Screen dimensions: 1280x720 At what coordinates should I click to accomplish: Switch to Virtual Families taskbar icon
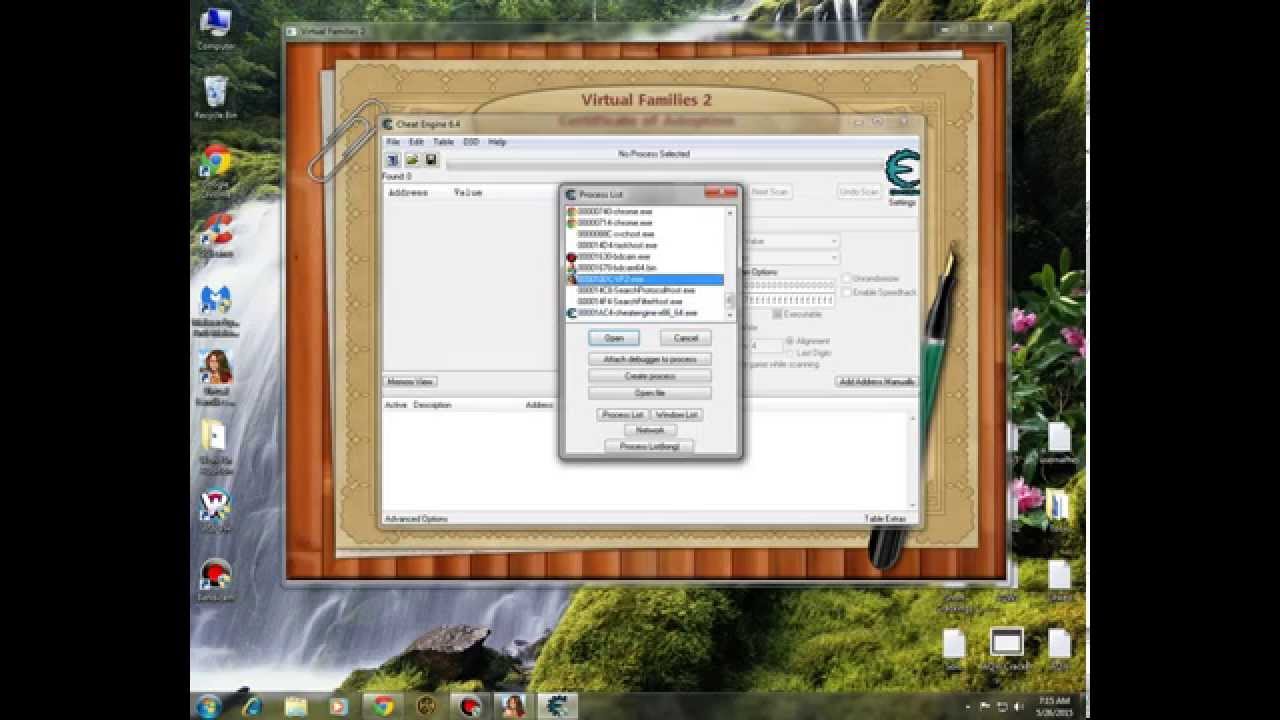pos(514,706)
